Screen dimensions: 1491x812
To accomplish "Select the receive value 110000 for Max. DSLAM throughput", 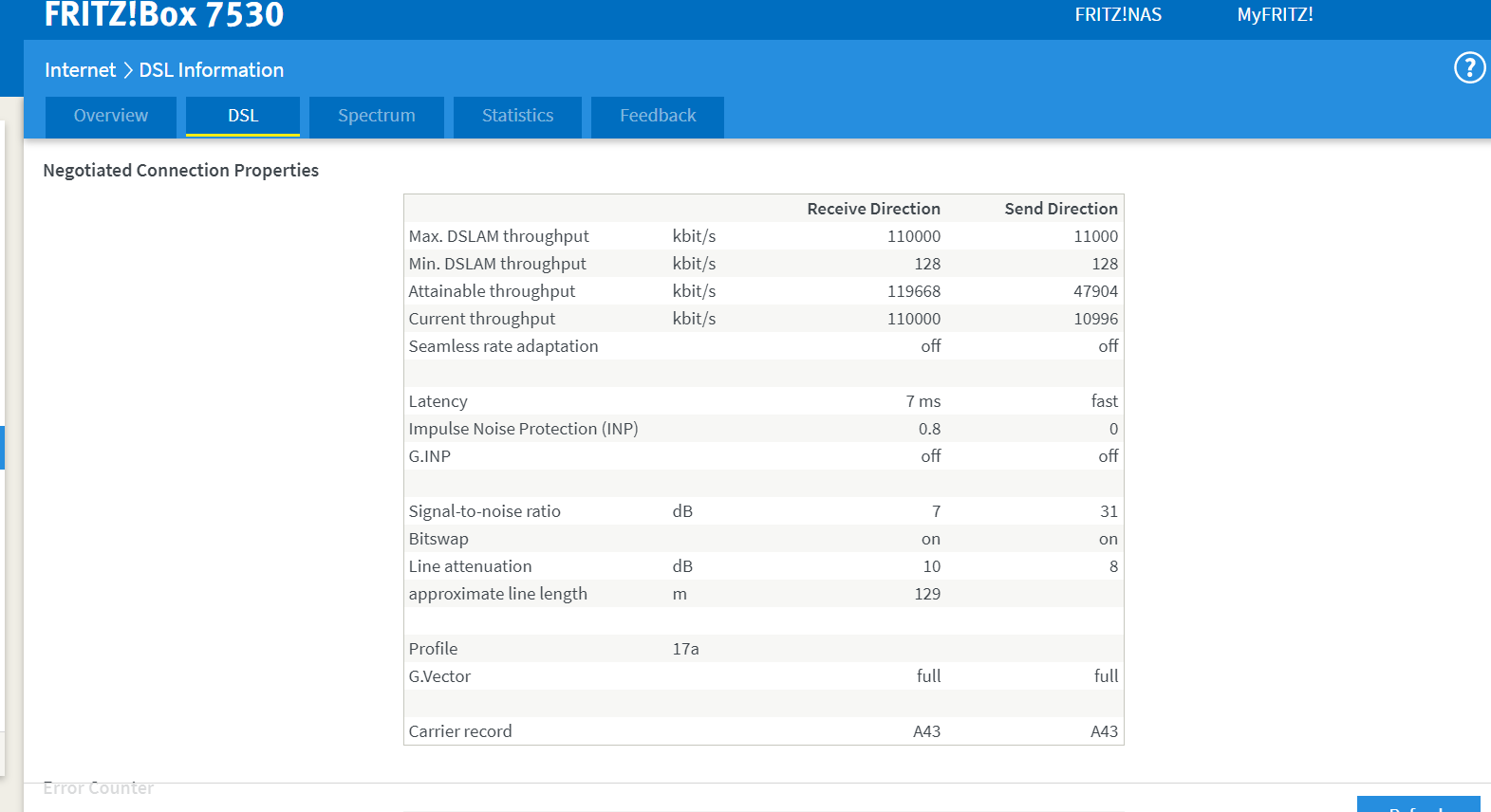I will [x=914, y=236].
